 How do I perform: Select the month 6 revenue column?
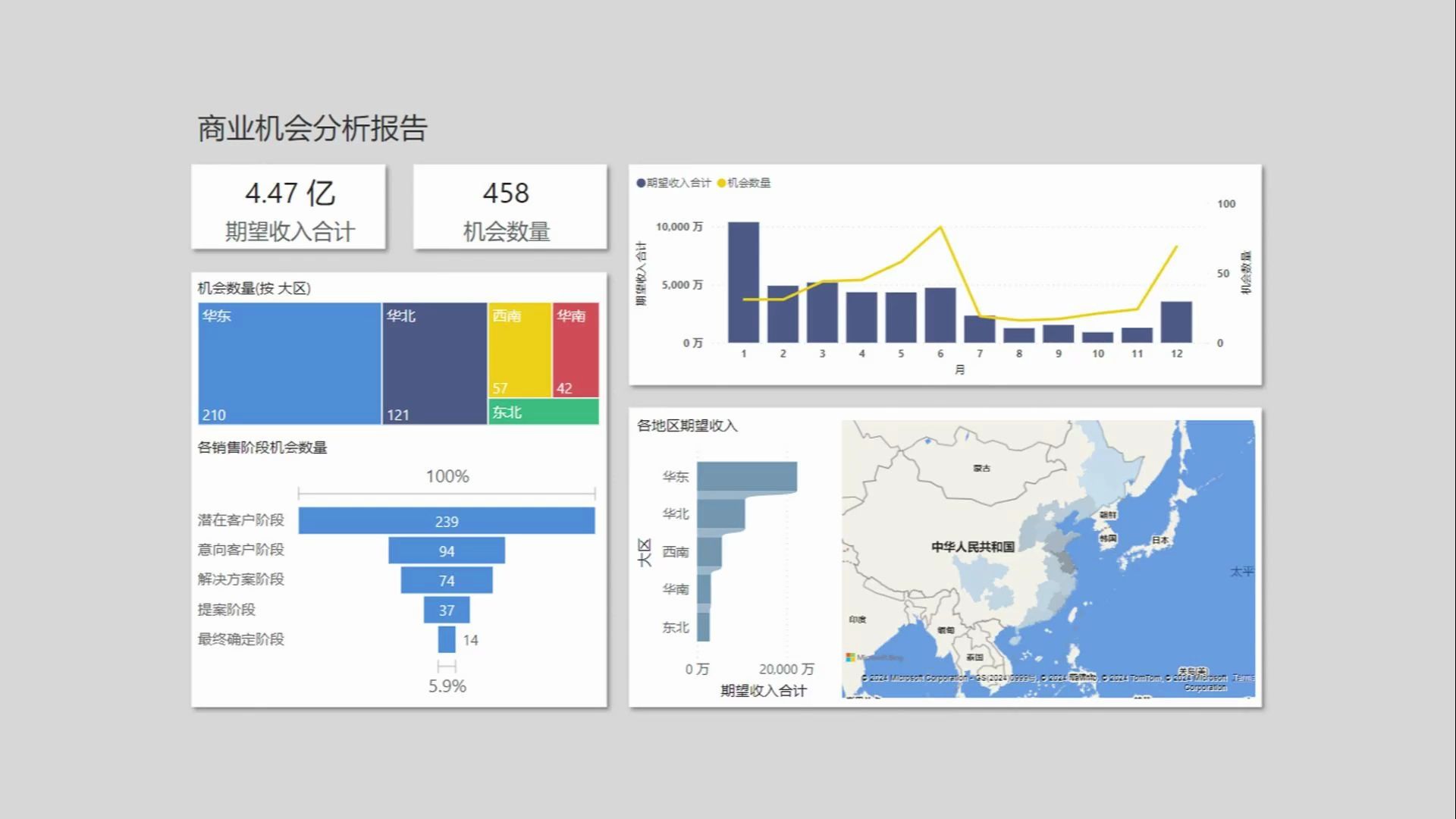(940, 315)
